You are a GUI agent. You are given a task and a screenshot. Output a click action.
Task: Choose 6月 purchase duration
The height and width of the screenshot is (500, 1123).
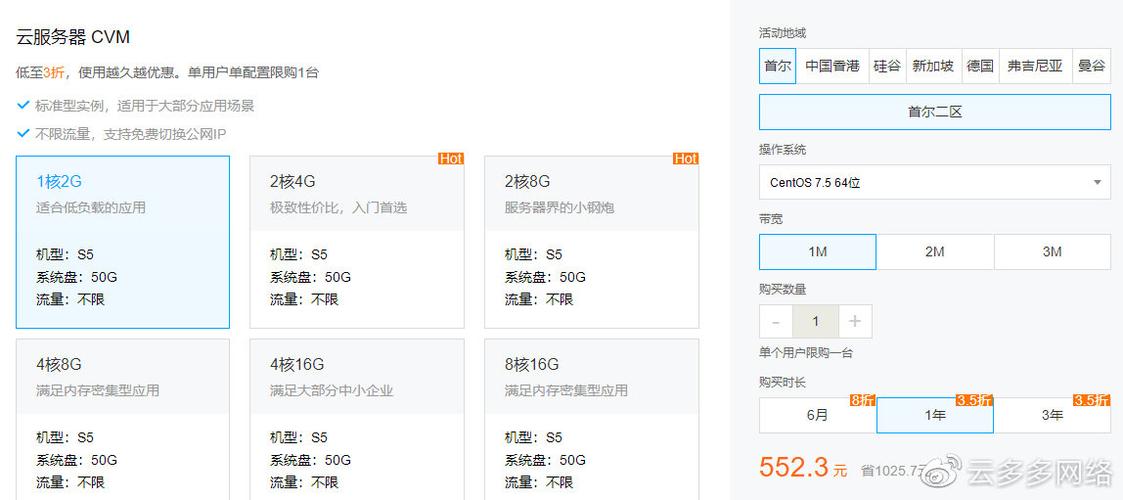click(x=817, y=415)
